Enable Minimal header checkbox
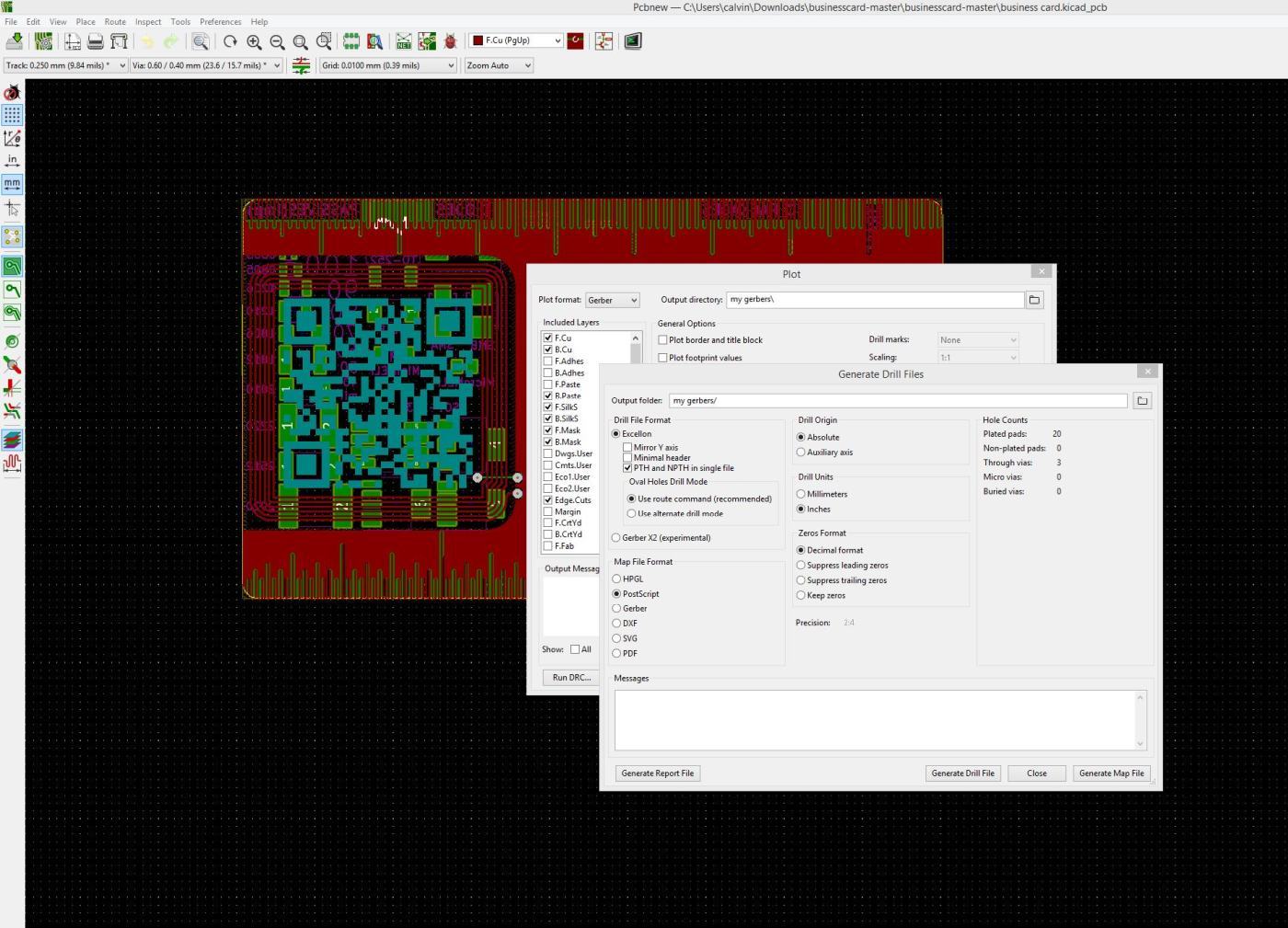Screen dimensions: 1288x928 point(627,457)
